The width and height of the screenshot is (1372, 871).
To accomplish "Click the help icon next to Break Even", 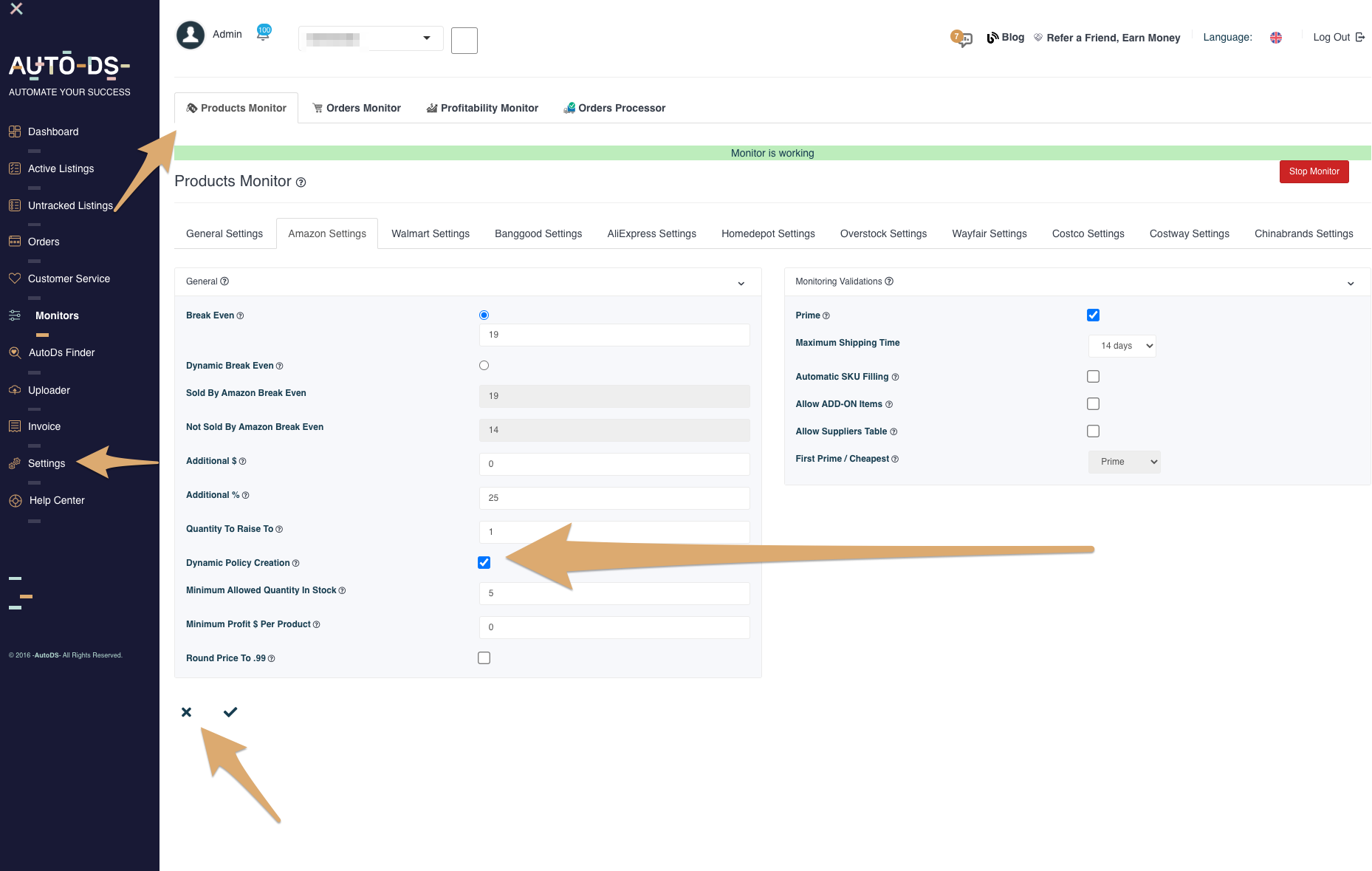I will coord(240,316).
